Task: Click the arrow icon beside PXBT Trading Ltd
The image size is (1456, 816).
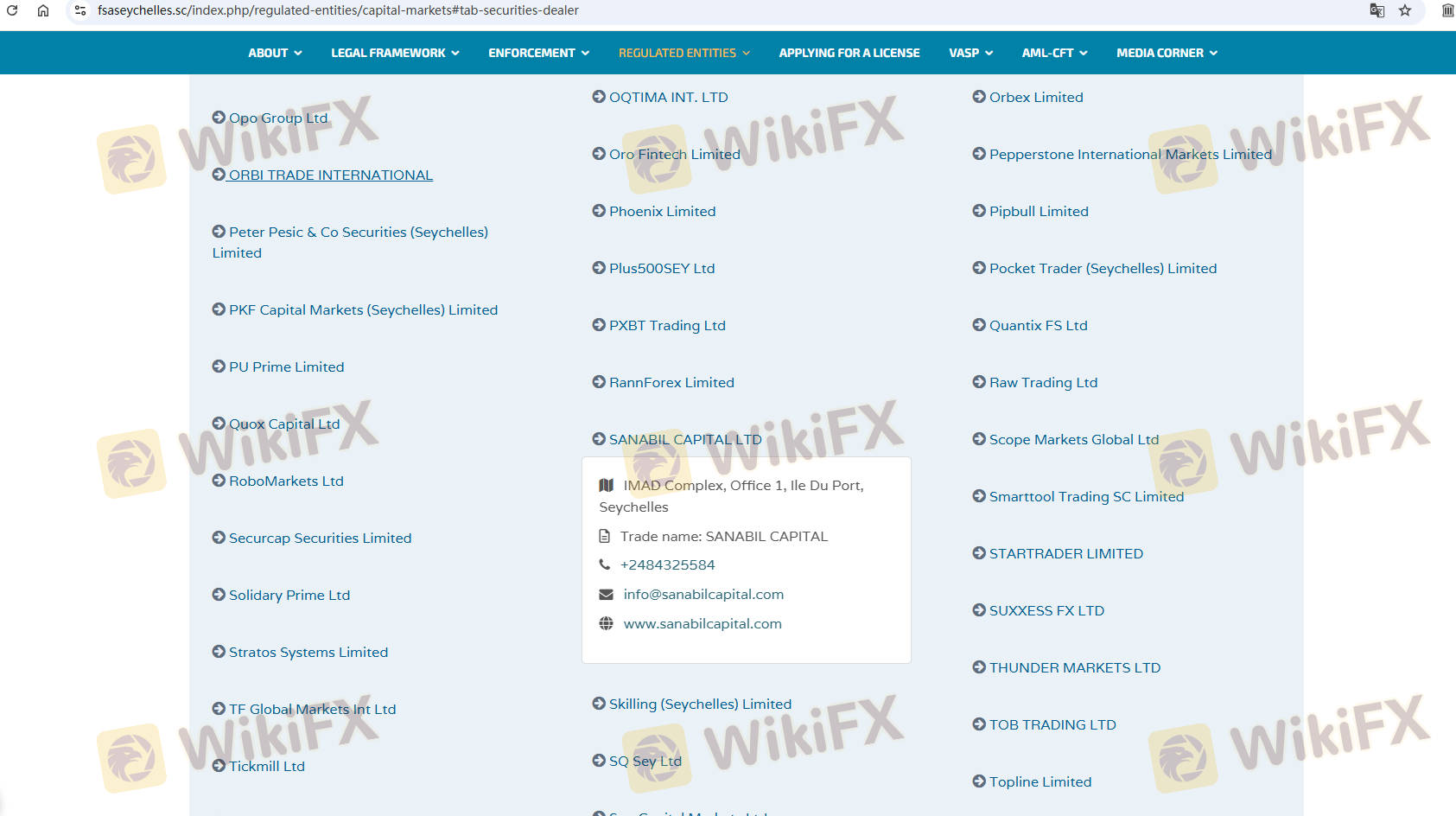Action: 599,325
